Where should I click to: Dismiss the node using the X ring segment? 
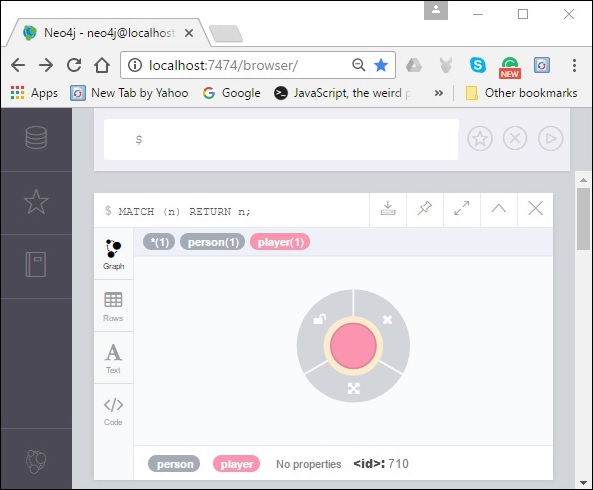(x=387, y=320)
